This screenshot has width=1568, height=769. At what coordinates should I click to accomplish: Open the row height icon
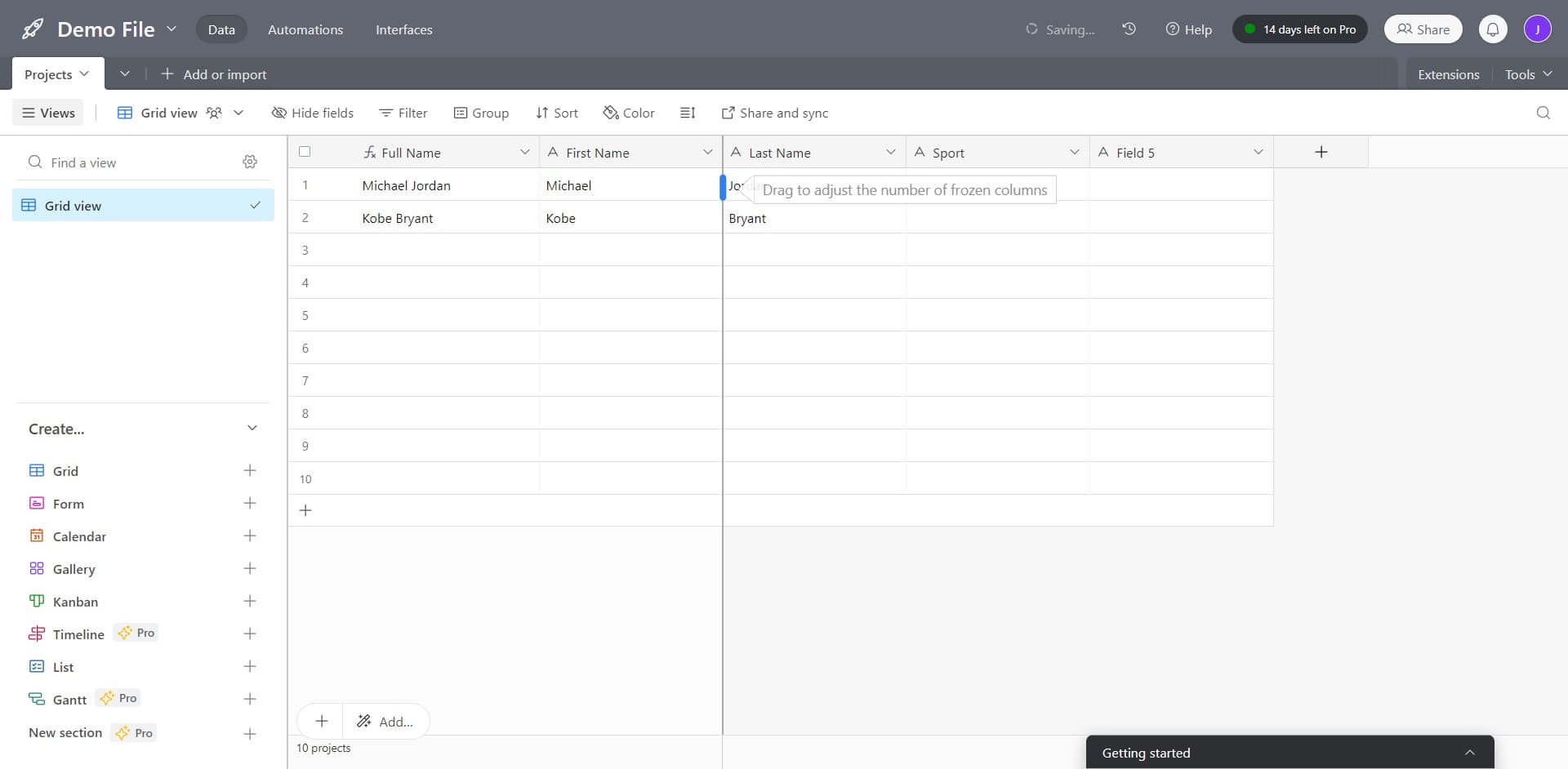pos(688,113)
